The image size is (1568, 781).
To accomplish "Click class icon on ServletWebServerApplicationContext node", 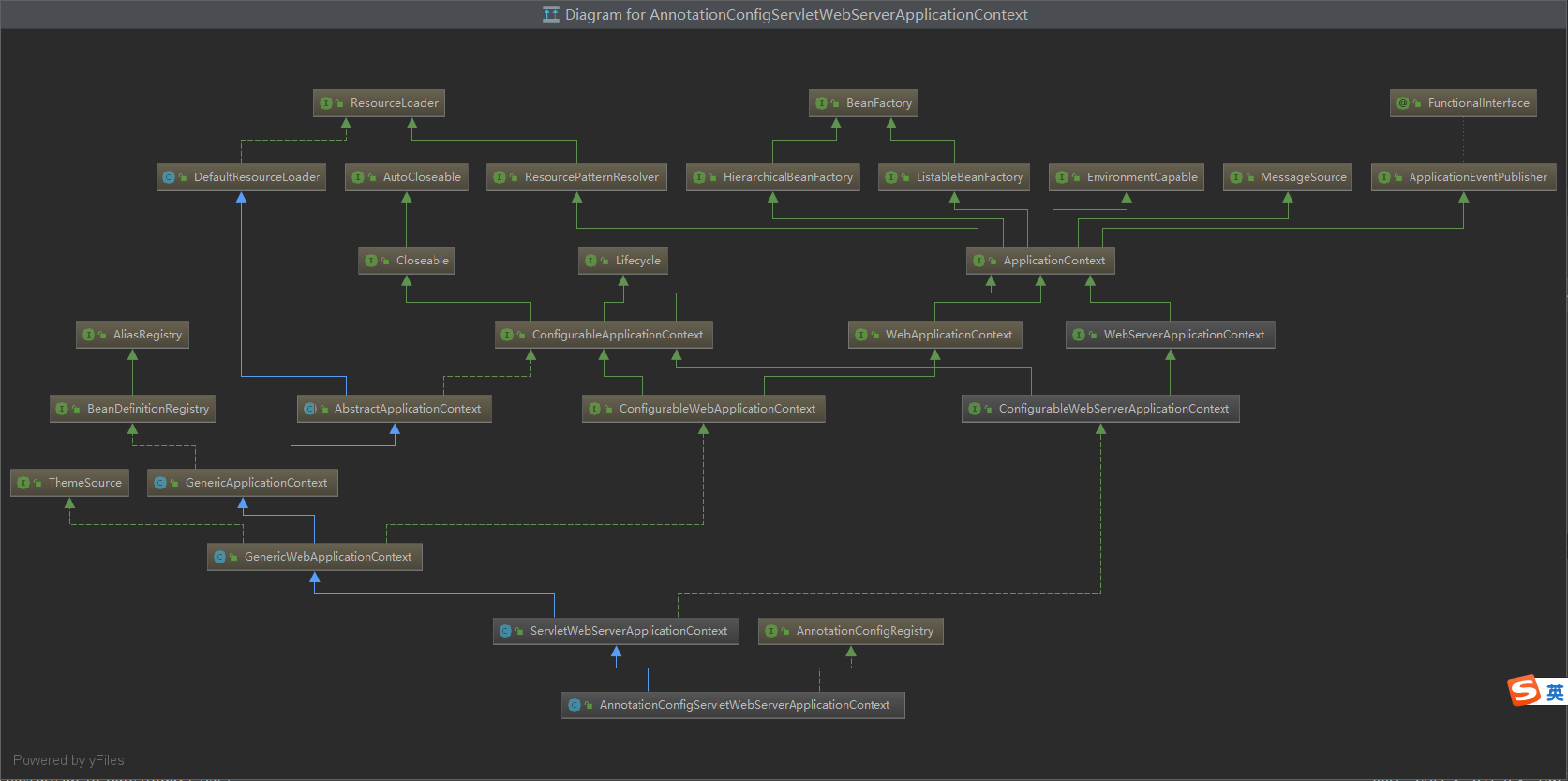I will click(x=506, y=631).
